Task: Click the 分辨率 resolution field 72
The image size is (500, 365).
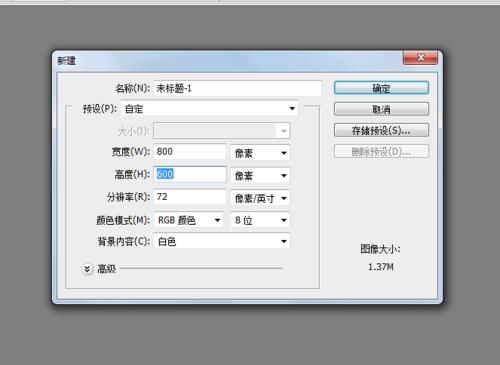Action: [190, 197]
